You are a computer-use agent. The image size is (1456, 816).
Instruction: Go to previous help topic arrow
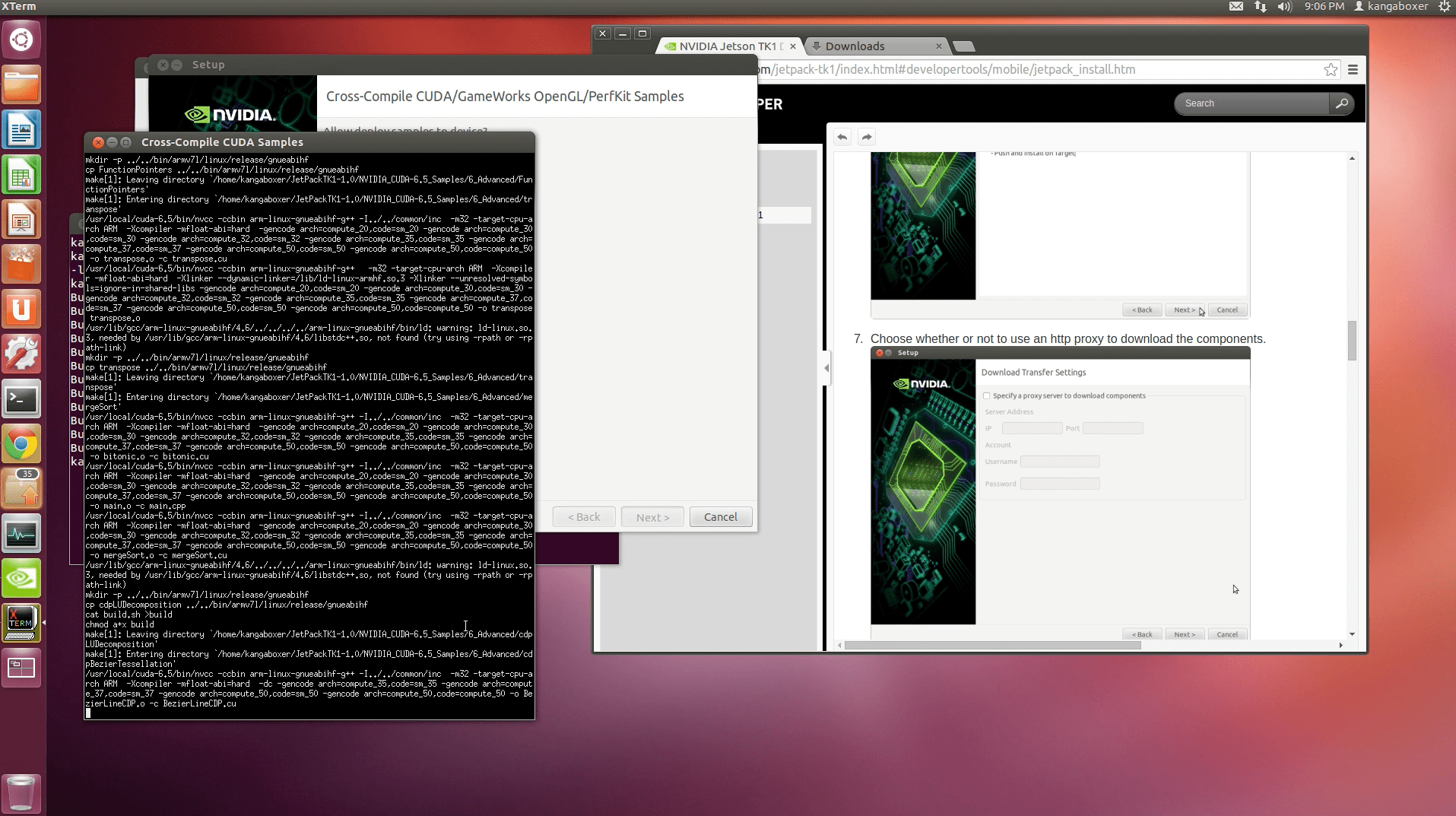(x=842, y=138)
